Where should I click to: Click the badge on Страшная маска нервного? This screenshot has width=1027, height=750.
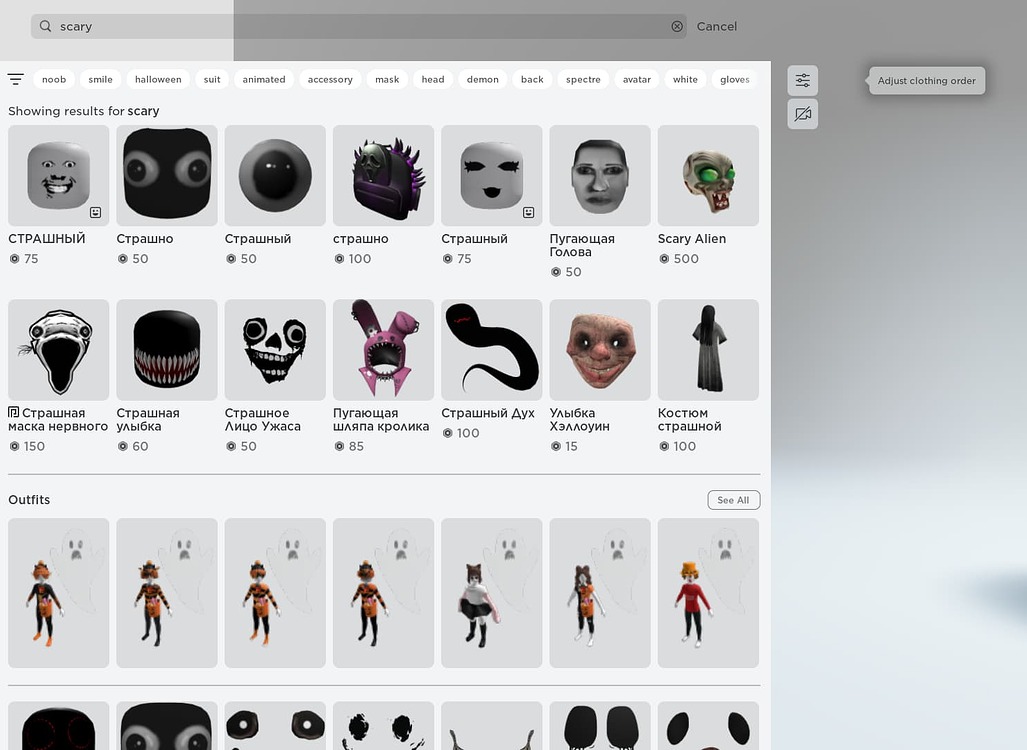coord(13,411)
